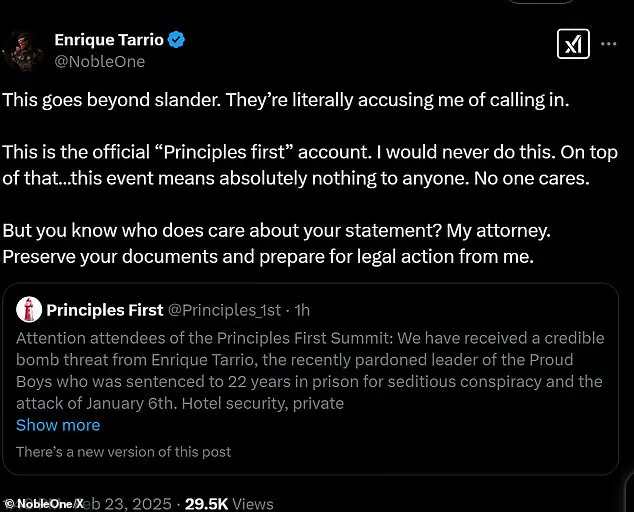Viewport: 634px width, 512px height.
Task: Open the Grok icon beside the post
Action: point(573,44)
